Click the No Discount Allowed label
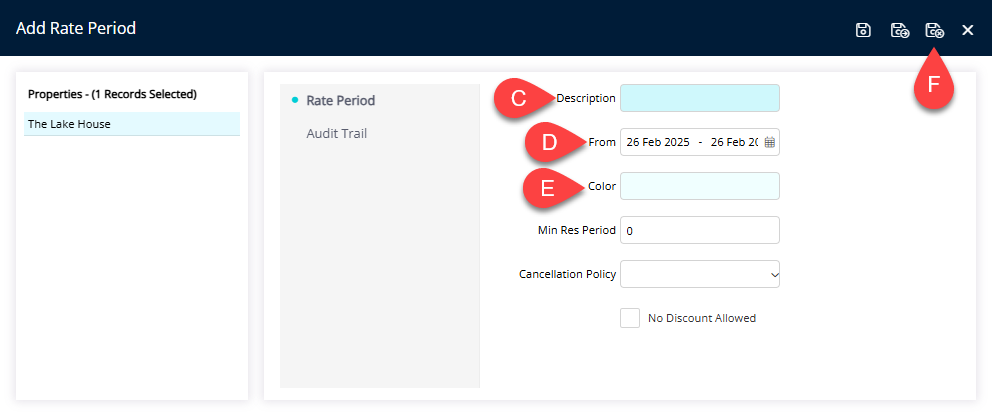This screenshot has width=992, height=416. click(x=702, y=318)
